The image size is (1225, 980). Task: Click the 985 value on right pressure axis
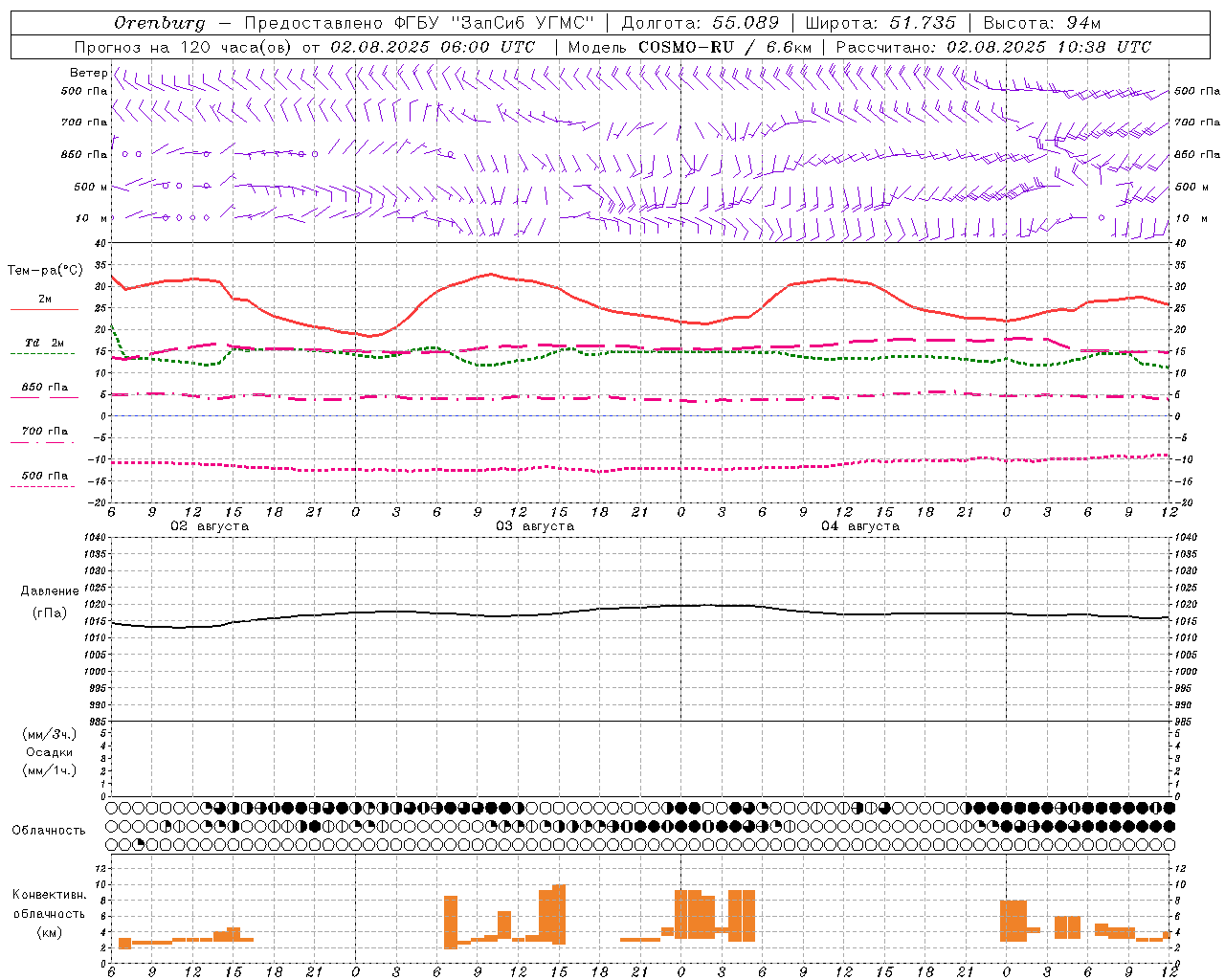(x=1184, y=722)
